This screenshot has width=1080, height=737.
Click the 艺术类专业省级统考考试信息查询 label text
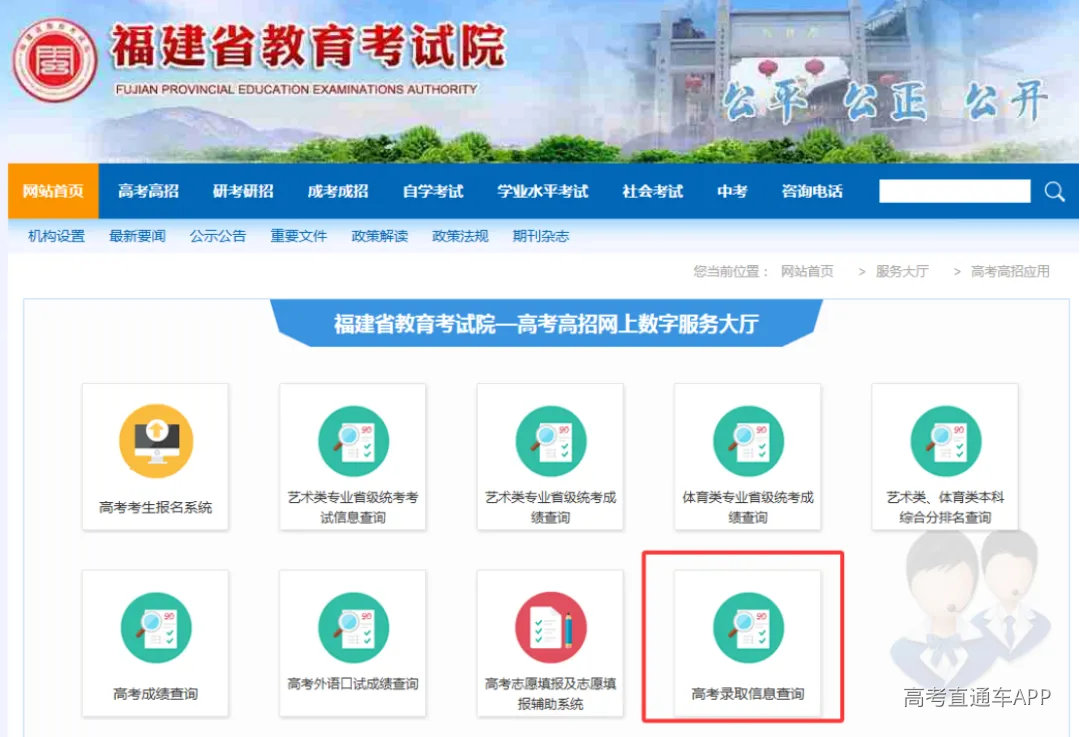[x=353, y=508]
